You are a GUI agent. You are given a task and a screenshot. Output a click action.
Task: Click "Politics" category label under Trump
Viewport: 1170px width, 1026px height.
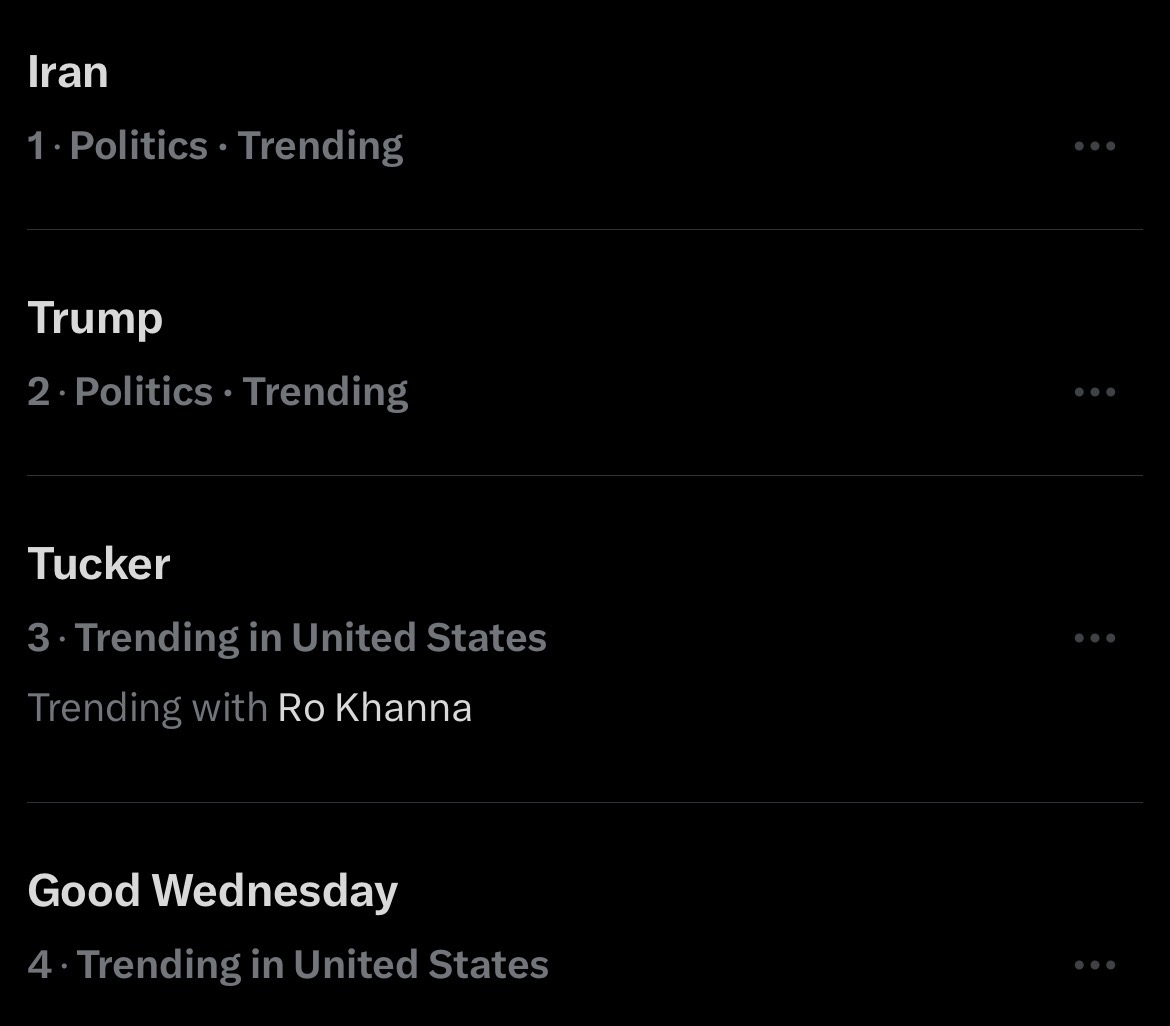coord(144,392)
